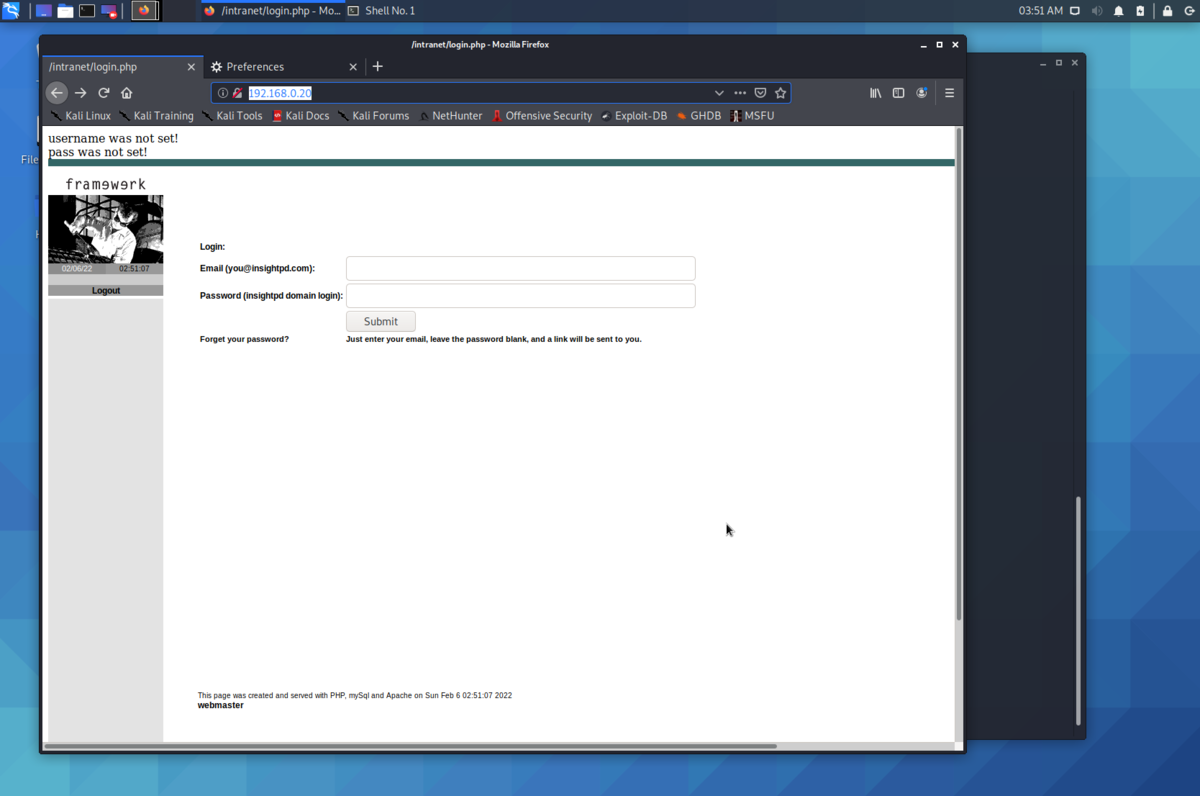Click the URL address 192.168.0.20
1200x796 pixels.
[280, 93]
